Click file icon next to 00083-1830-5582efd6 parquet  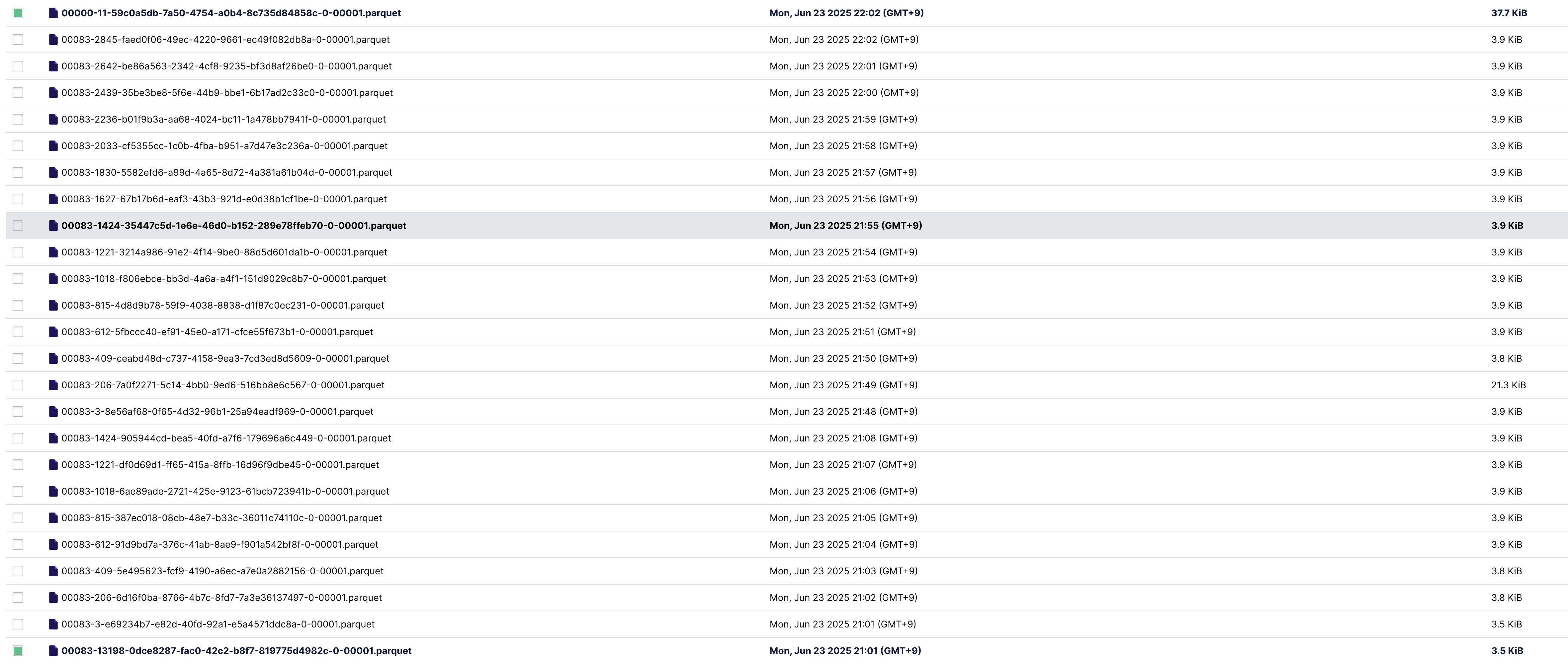(x=53, y=172)
